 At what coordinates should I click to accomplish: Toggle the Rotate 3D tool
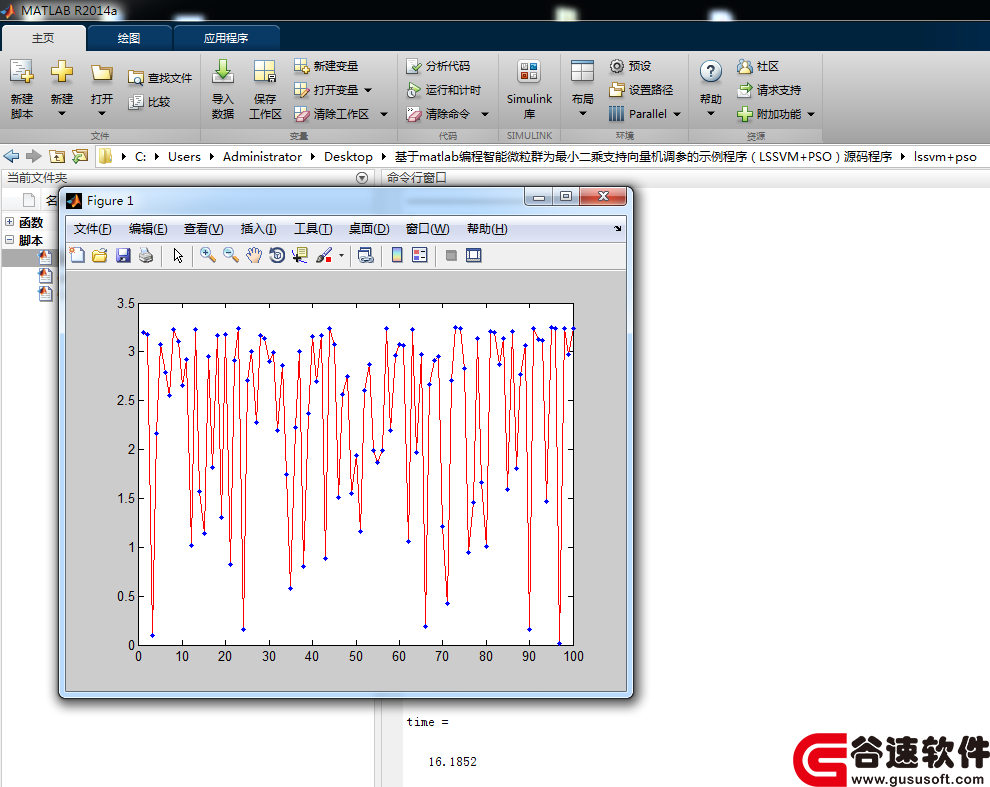pos(277,255)
